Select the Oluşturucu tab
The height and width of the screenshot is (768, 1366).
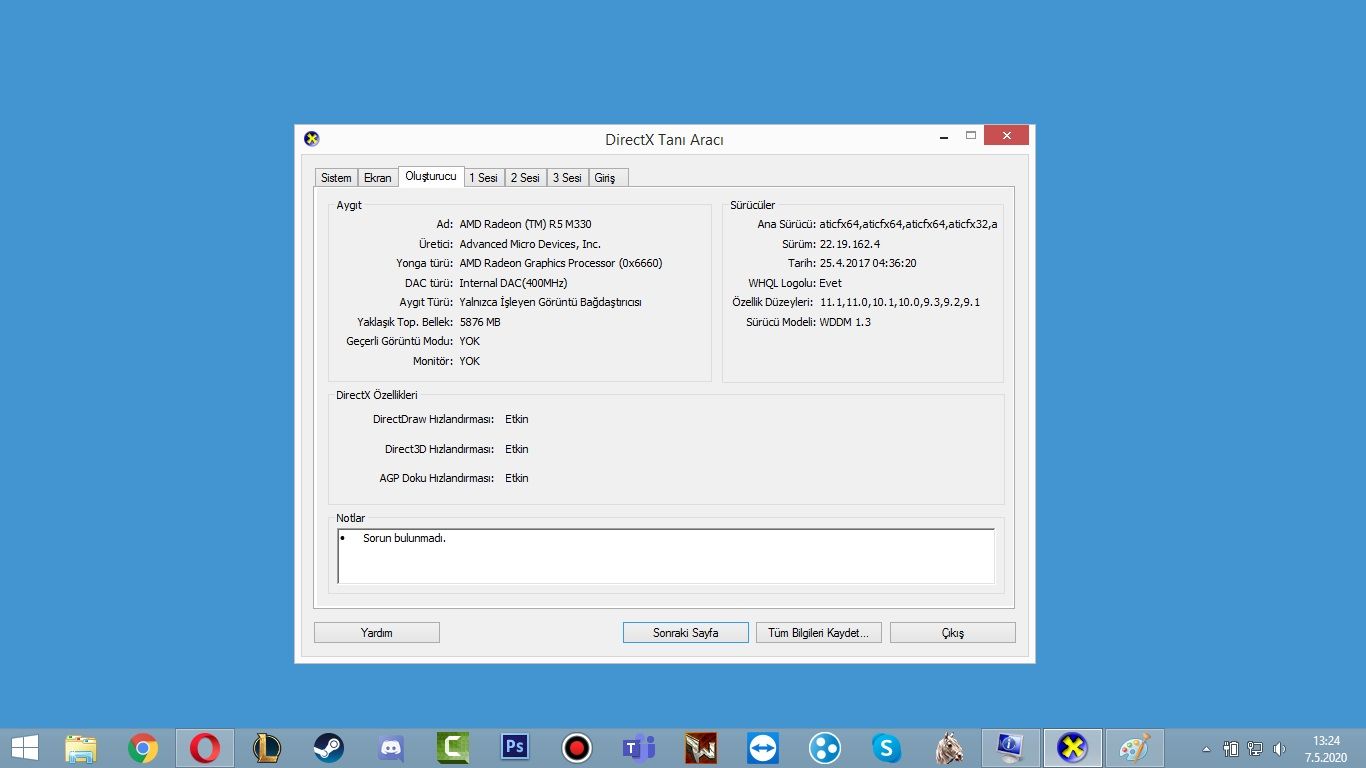pos(431,176)
